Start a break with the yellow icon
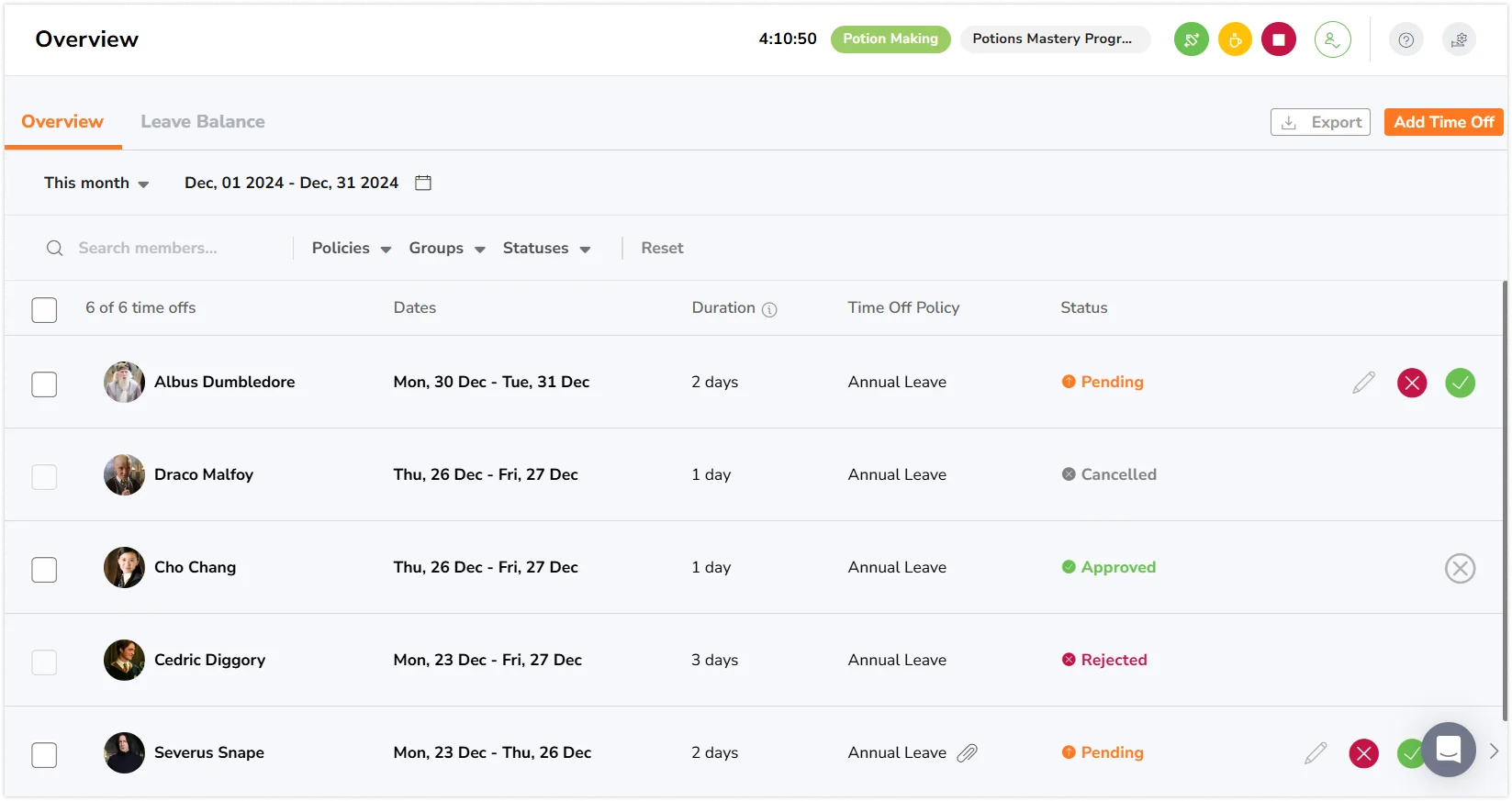Image resolution: width=1512 pixels, height=801 pixels. click(x=1235, y=39)
